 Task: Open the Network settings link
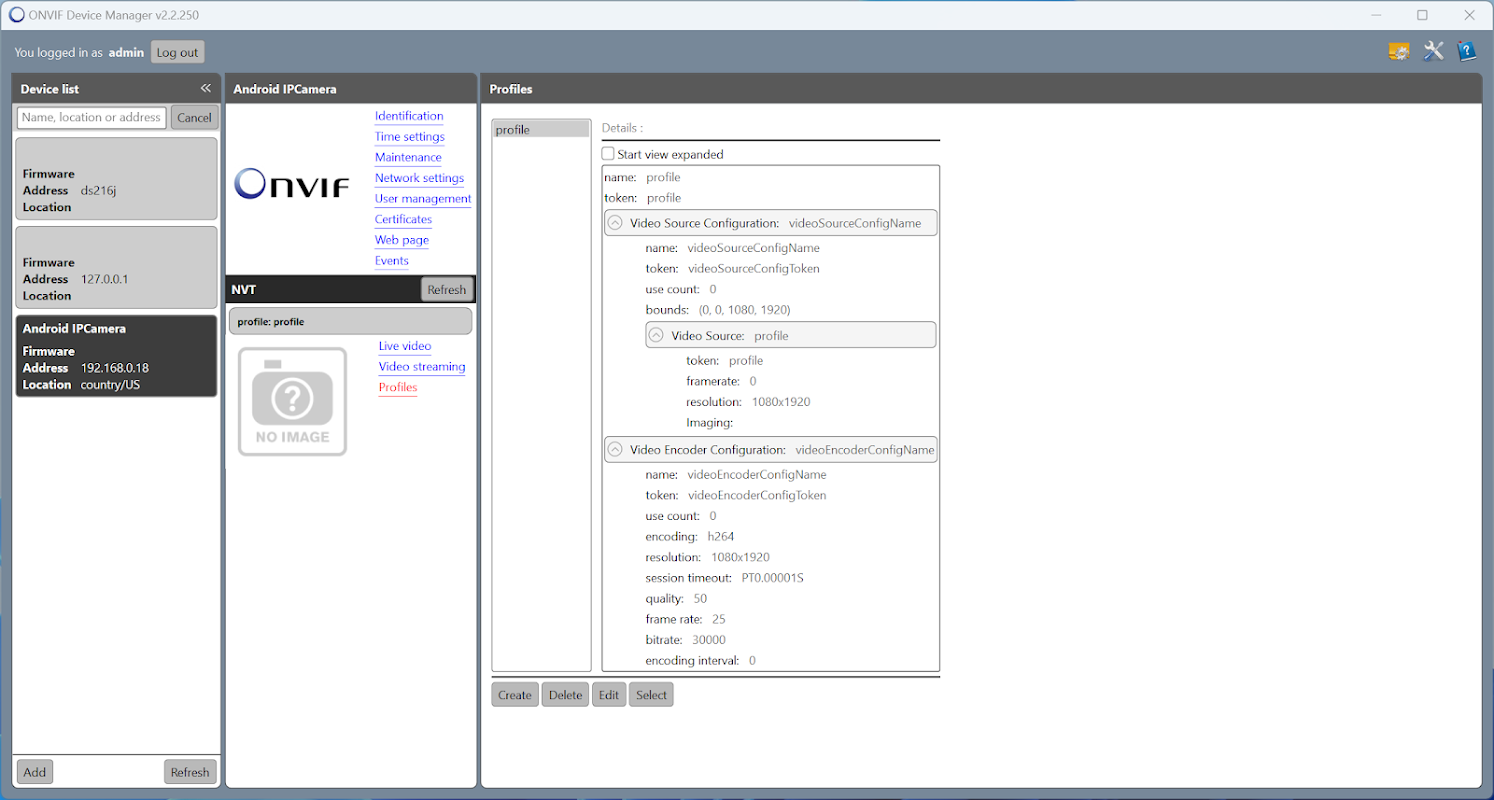click(x=419, y=178)
